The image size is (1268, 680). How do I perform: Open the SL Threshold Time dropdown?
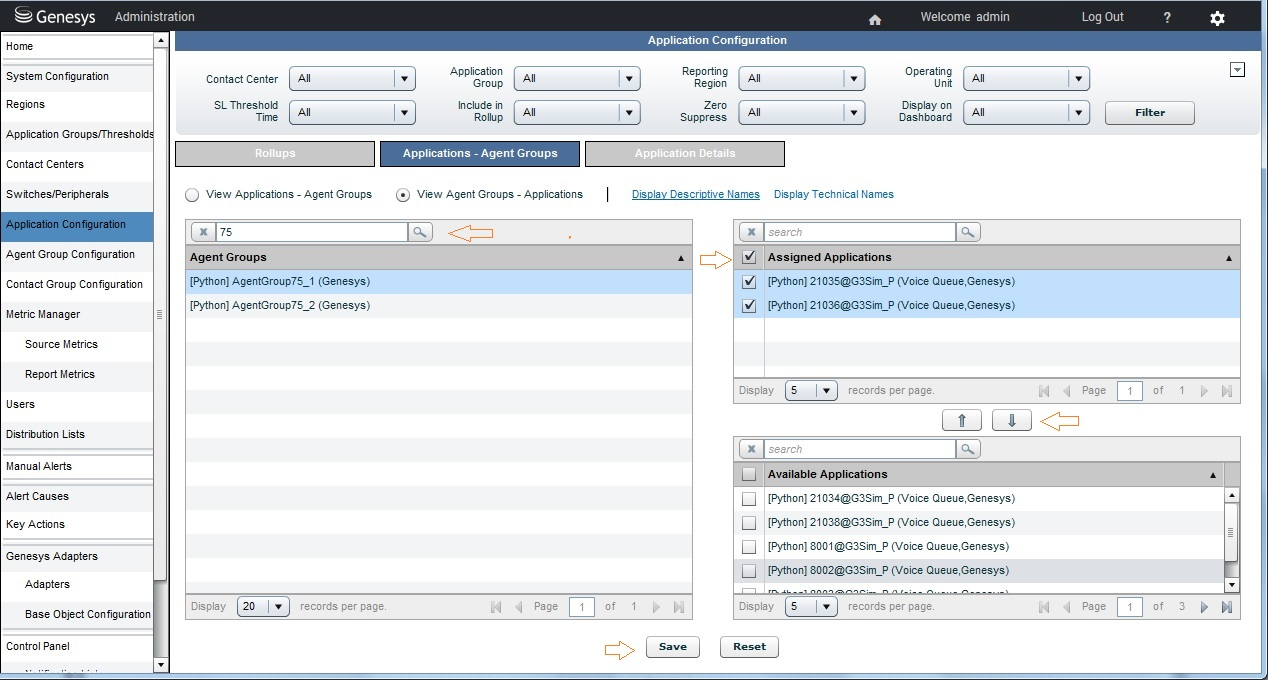point(352,112)
